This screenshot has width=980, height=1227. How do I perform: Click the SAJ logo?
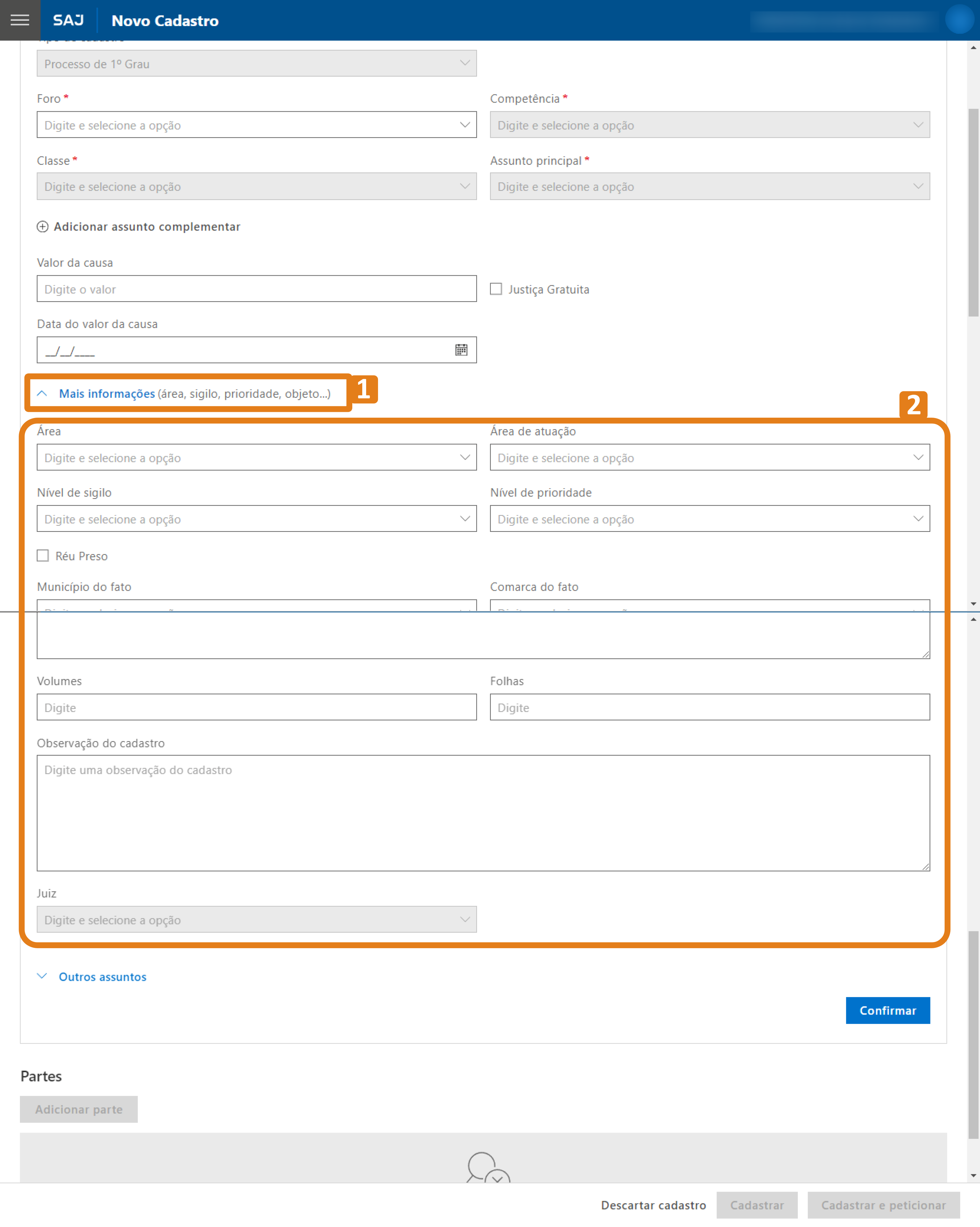[x=68, y=20]
